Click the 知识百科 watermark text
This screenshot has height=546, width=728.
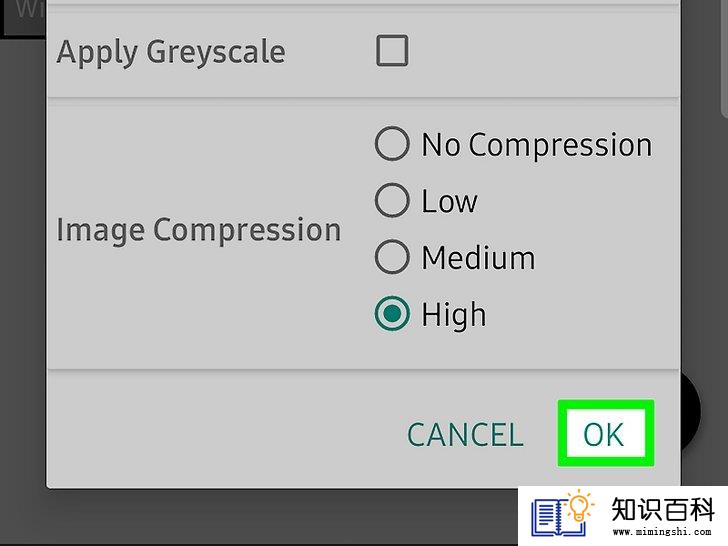pos(663,509)
